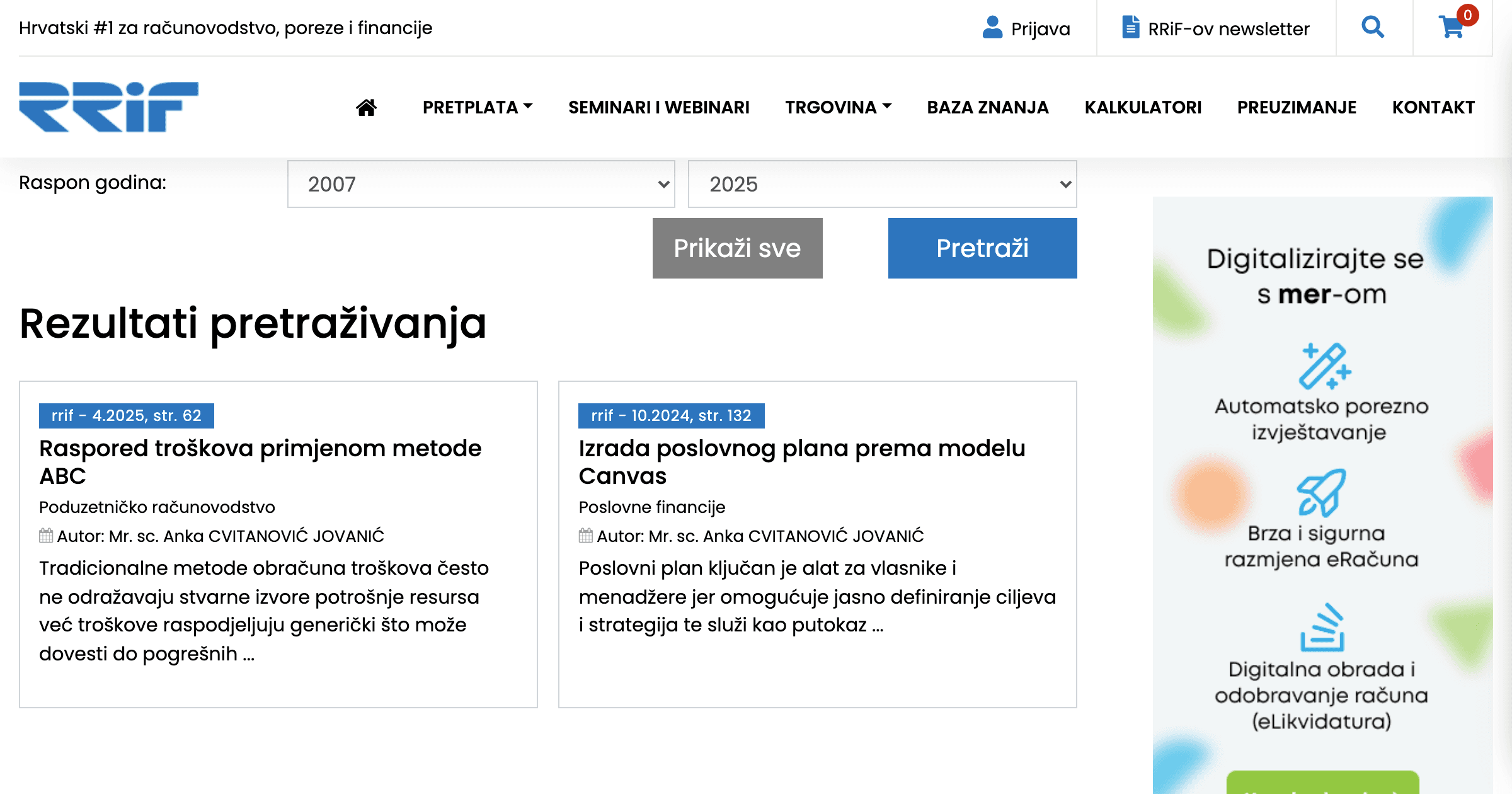Click the RRiF-ov newsletter document icon
This screenshot has height=794, width=1512.
[x=1130, y=28]
